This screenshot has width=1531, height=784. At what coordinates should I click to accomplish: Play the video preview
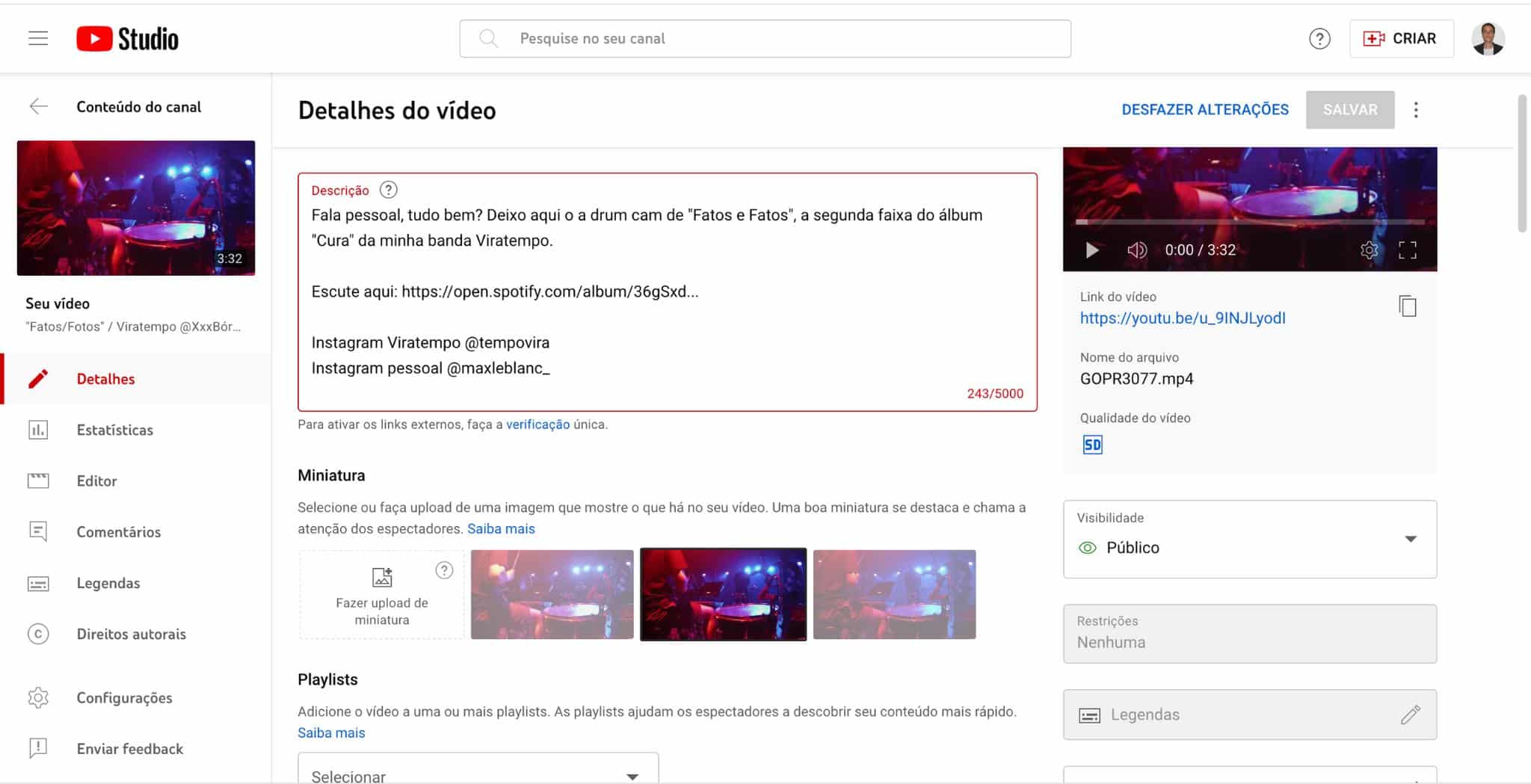[x=1091, y=250]
